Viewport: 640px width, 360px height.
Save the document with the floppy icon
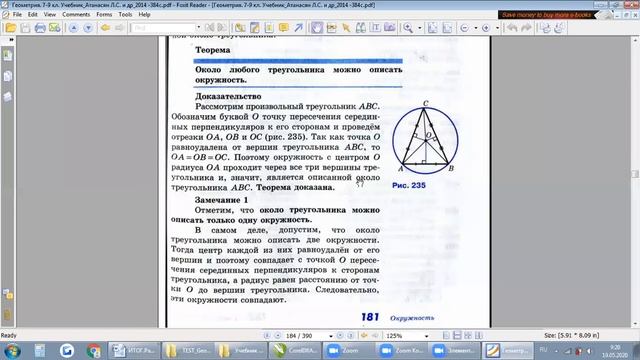(25, 28)
